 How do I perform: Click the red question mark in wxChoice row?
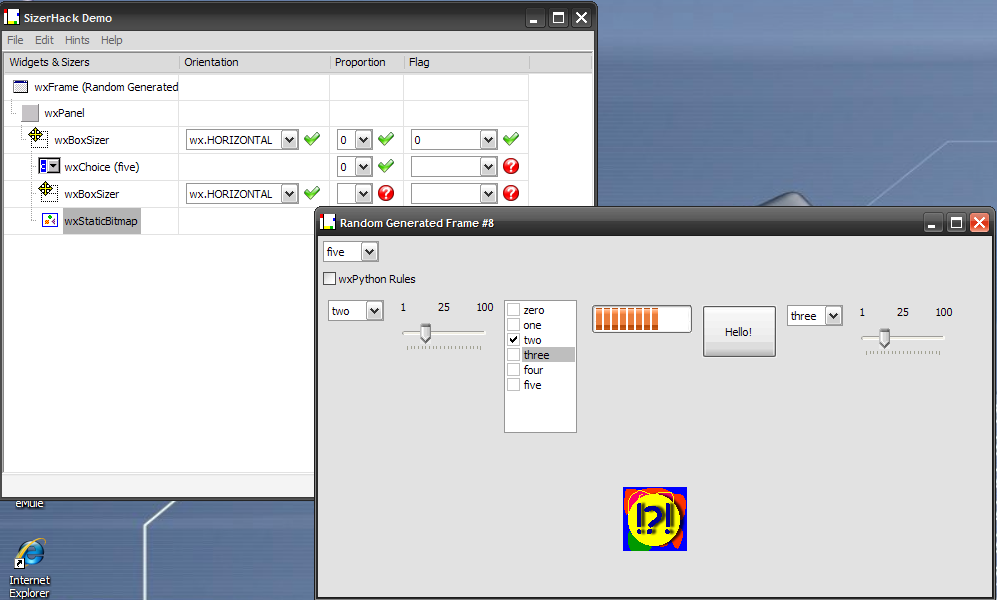pyautogui.click(x=511, y=166)
